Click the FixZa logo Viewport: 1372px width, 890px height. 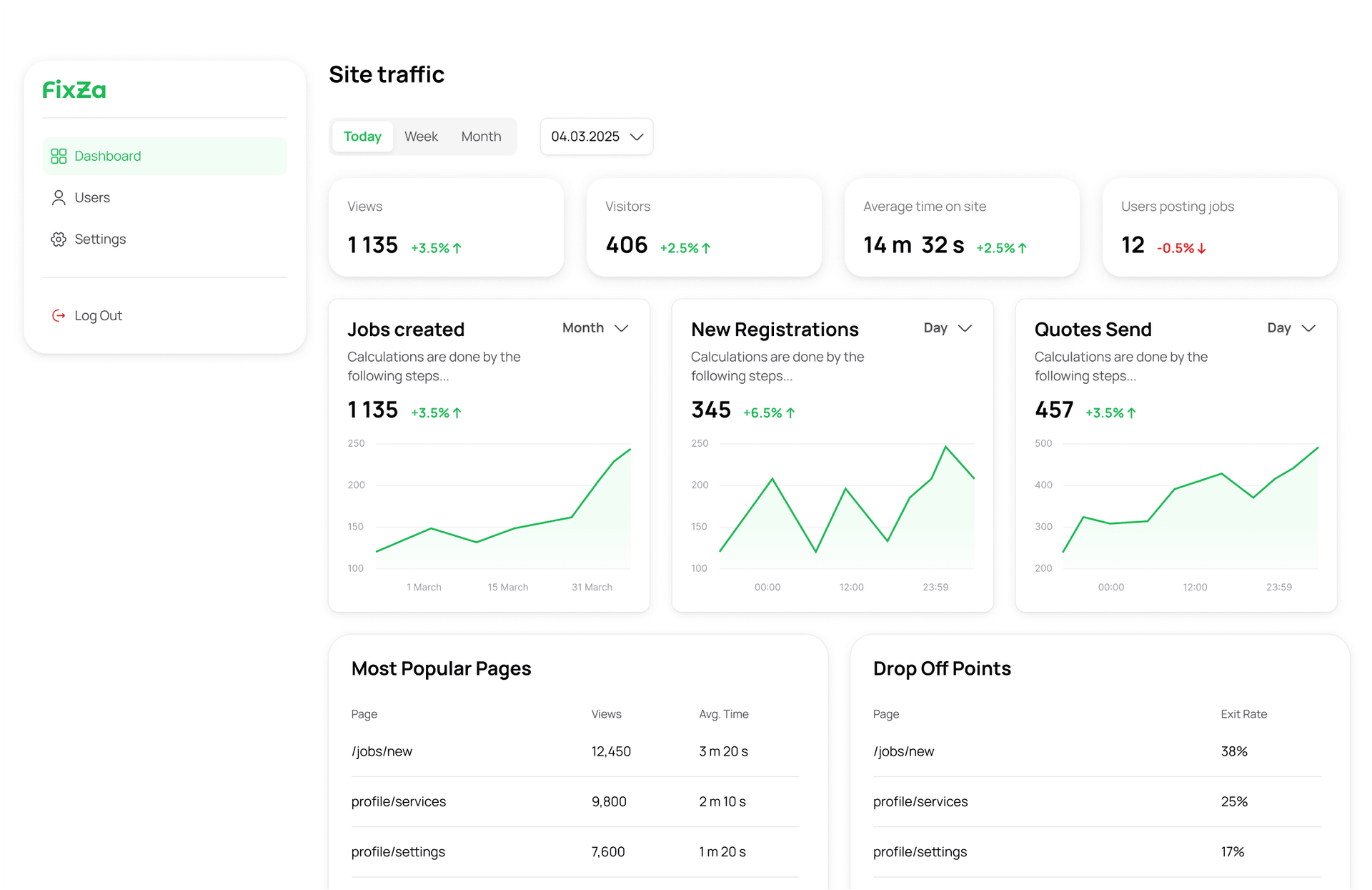[x=74, y=90]
